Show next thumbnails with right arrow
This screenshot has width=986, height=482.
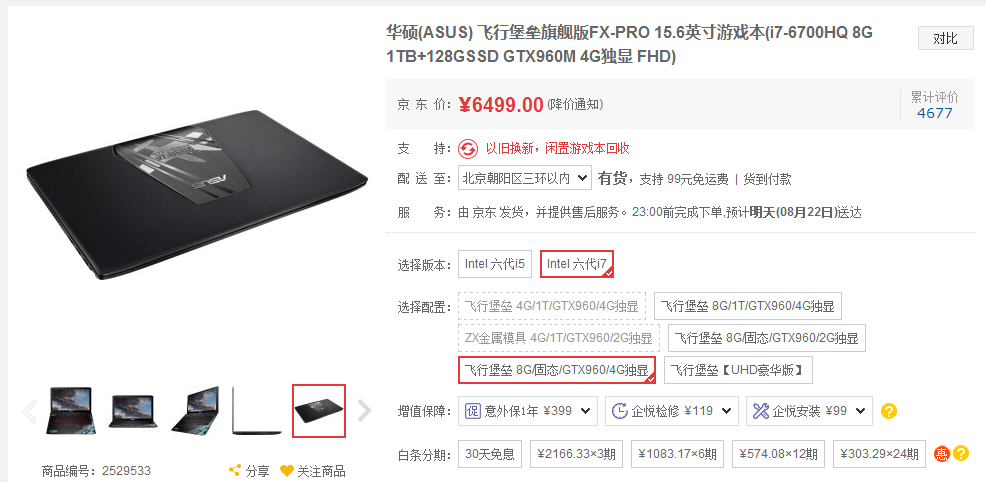(x=365, y=411)
